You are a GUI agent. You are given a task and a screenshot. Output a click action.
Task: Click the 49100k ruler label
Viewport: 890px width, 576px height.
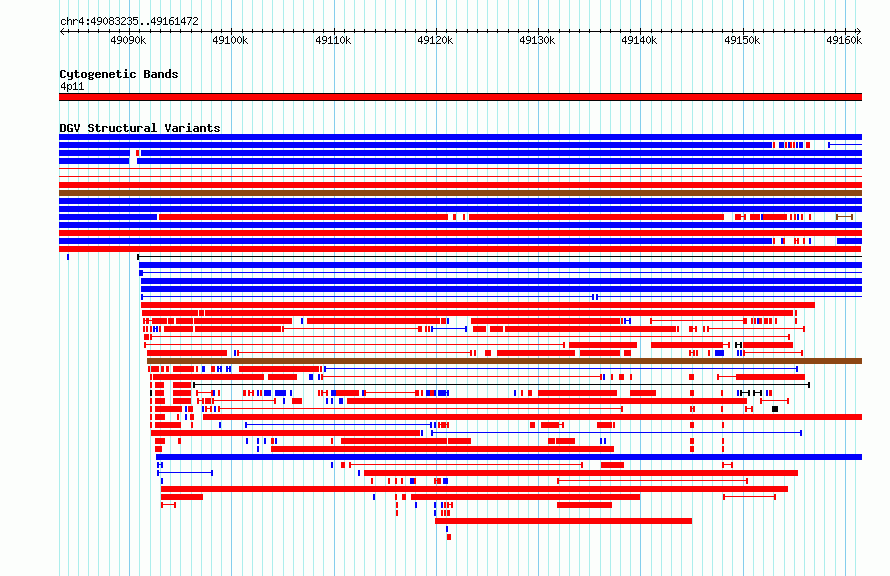tap(230, 40)
